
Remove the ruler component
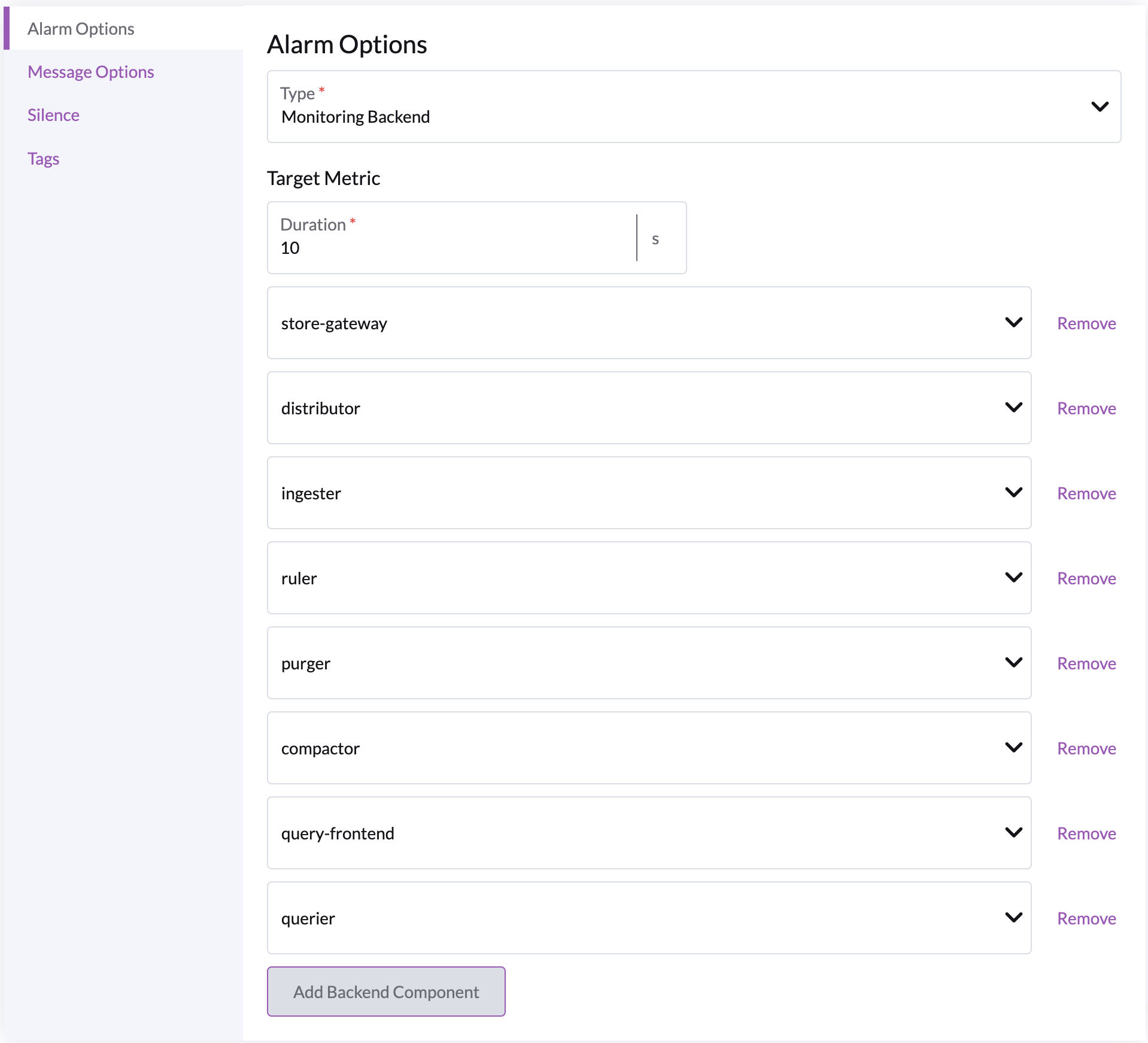1086,578
